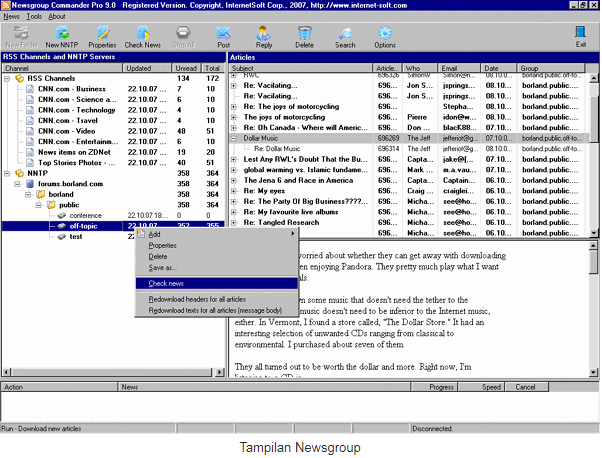Click the Stop All toolbar icon
Screen dimensions: 602x458
tap(184, 33)
